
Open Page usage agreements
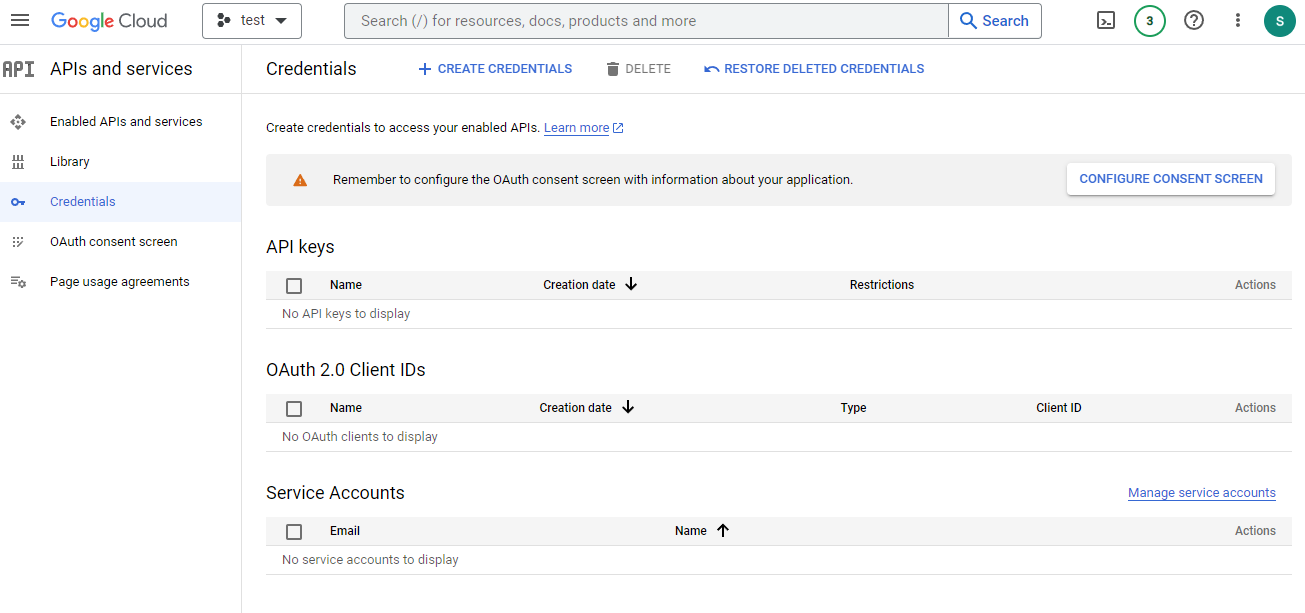120,282
